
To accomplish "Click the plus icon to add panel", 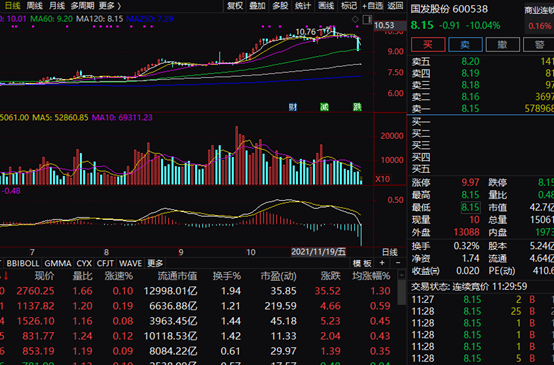I will tap(382, 263).
